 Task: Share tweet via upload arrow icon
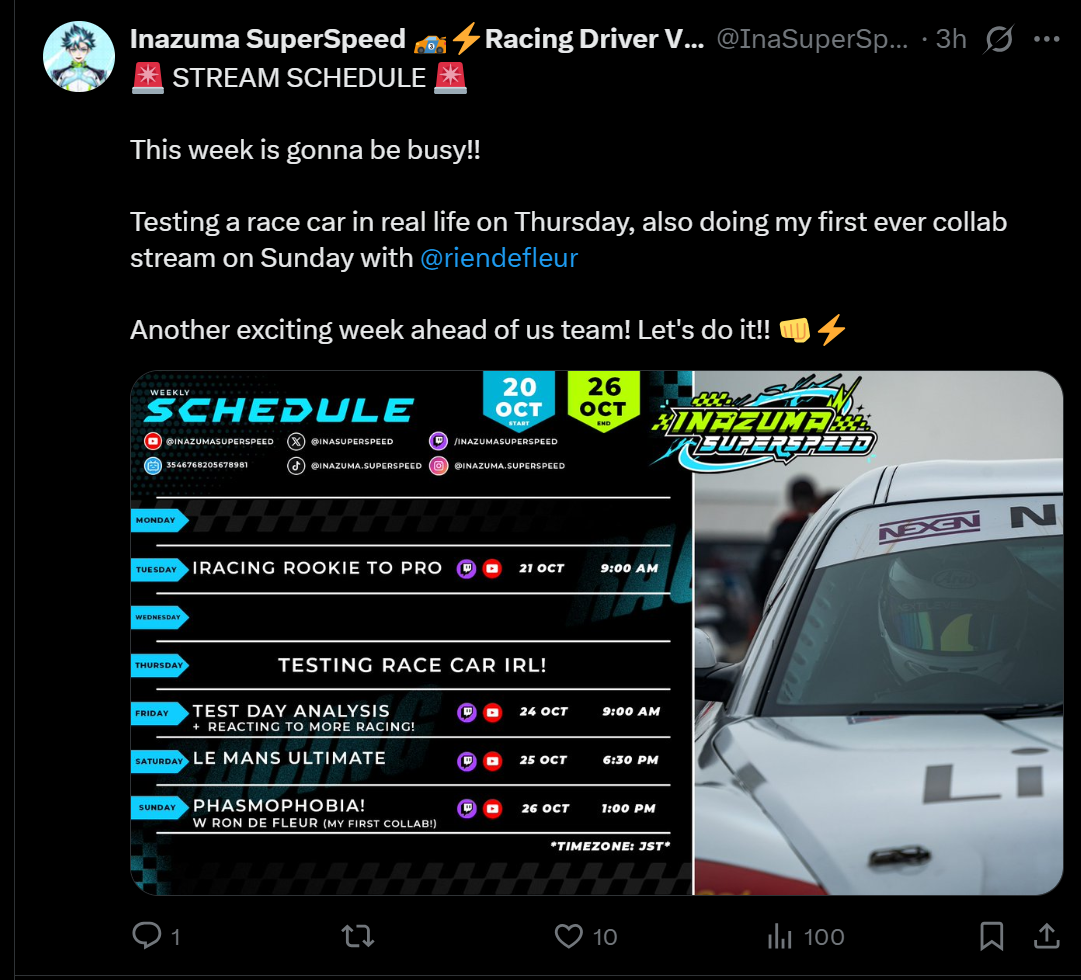pos(1047,936)
